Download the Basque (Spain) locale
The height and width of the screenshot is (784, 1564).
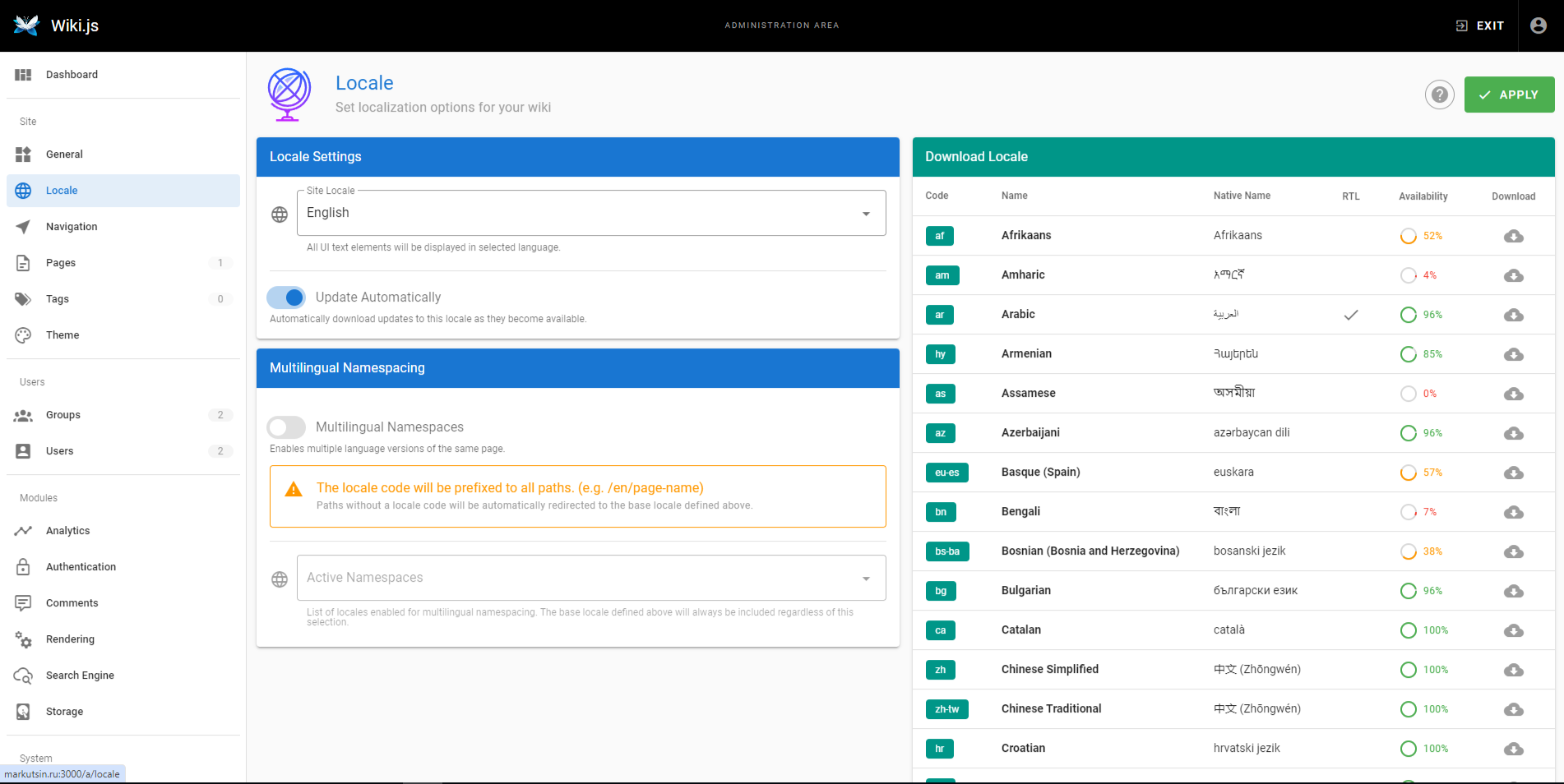[1514, 473]
